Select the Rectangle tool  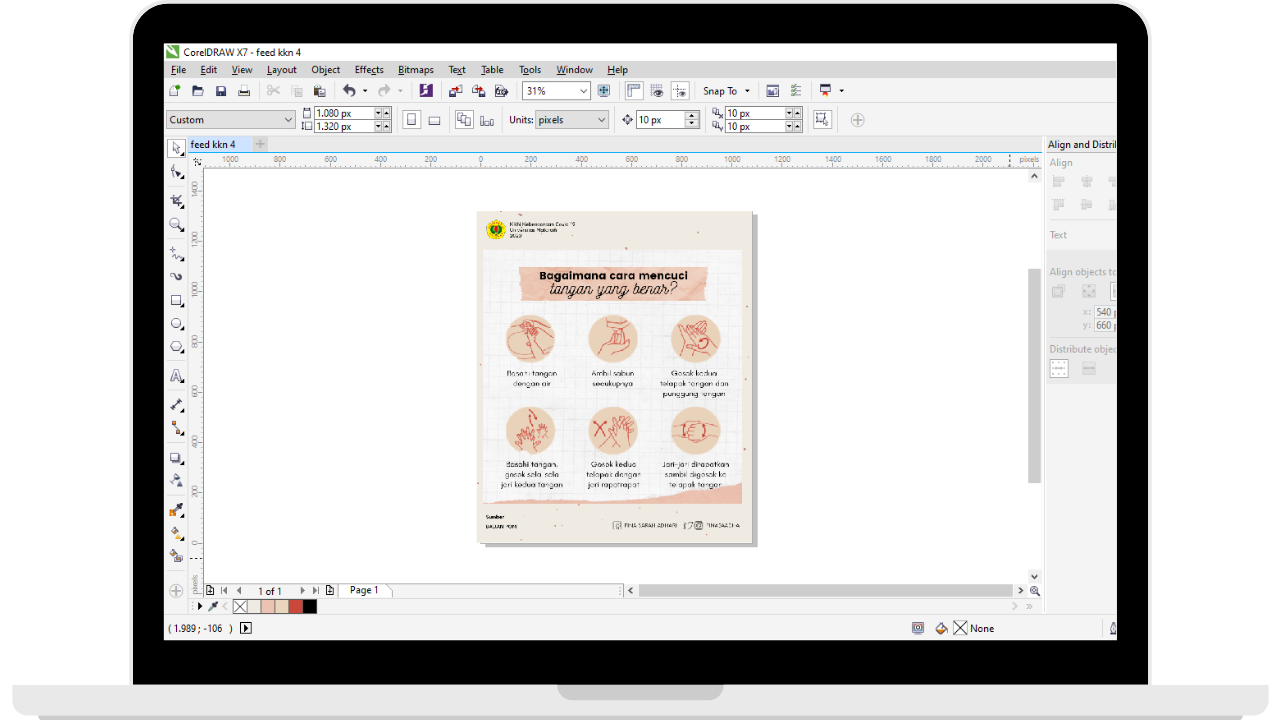[176, 301]
